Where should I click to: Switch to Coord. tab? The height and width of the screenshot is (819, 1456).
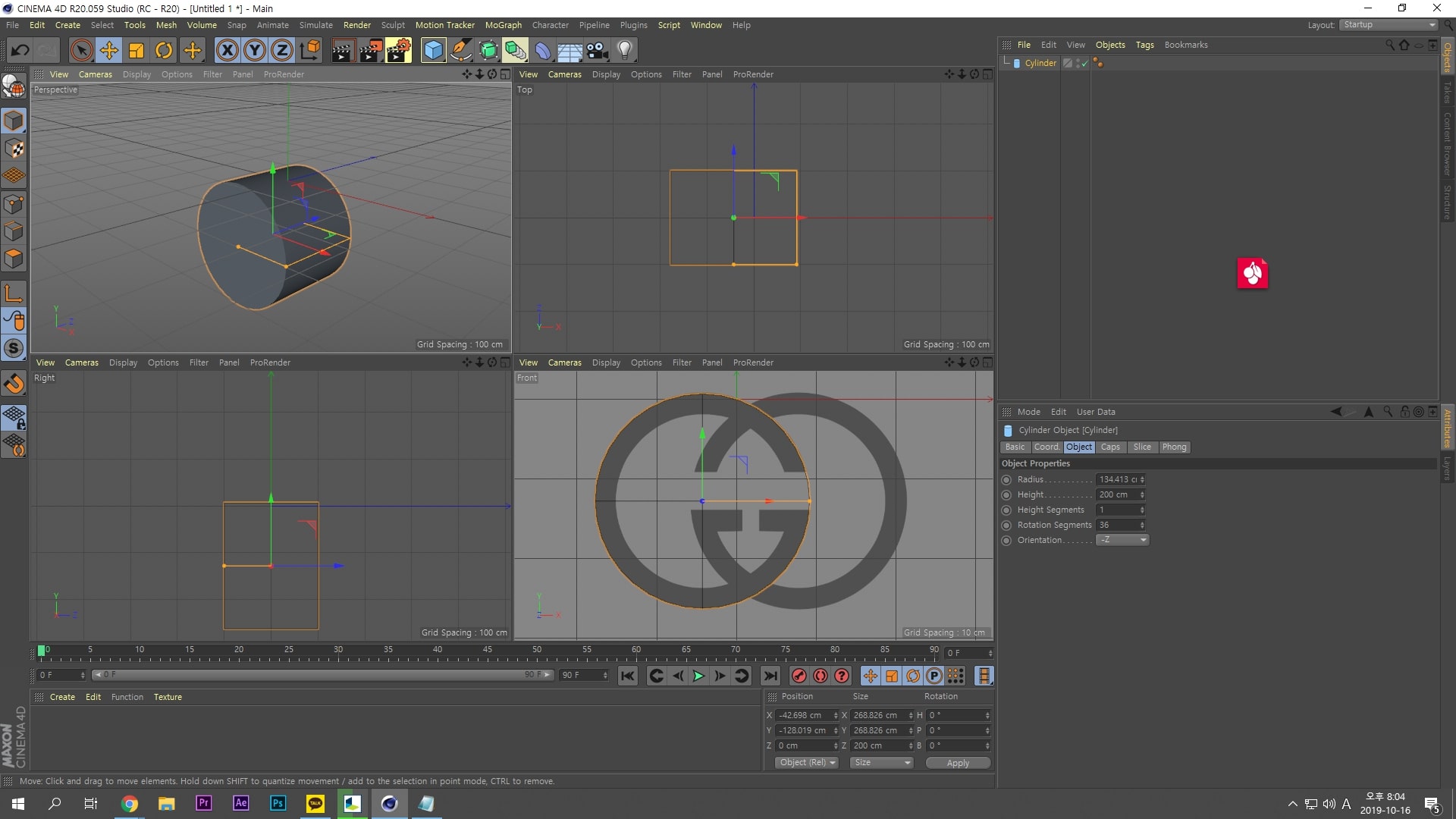click(1046, 447)
